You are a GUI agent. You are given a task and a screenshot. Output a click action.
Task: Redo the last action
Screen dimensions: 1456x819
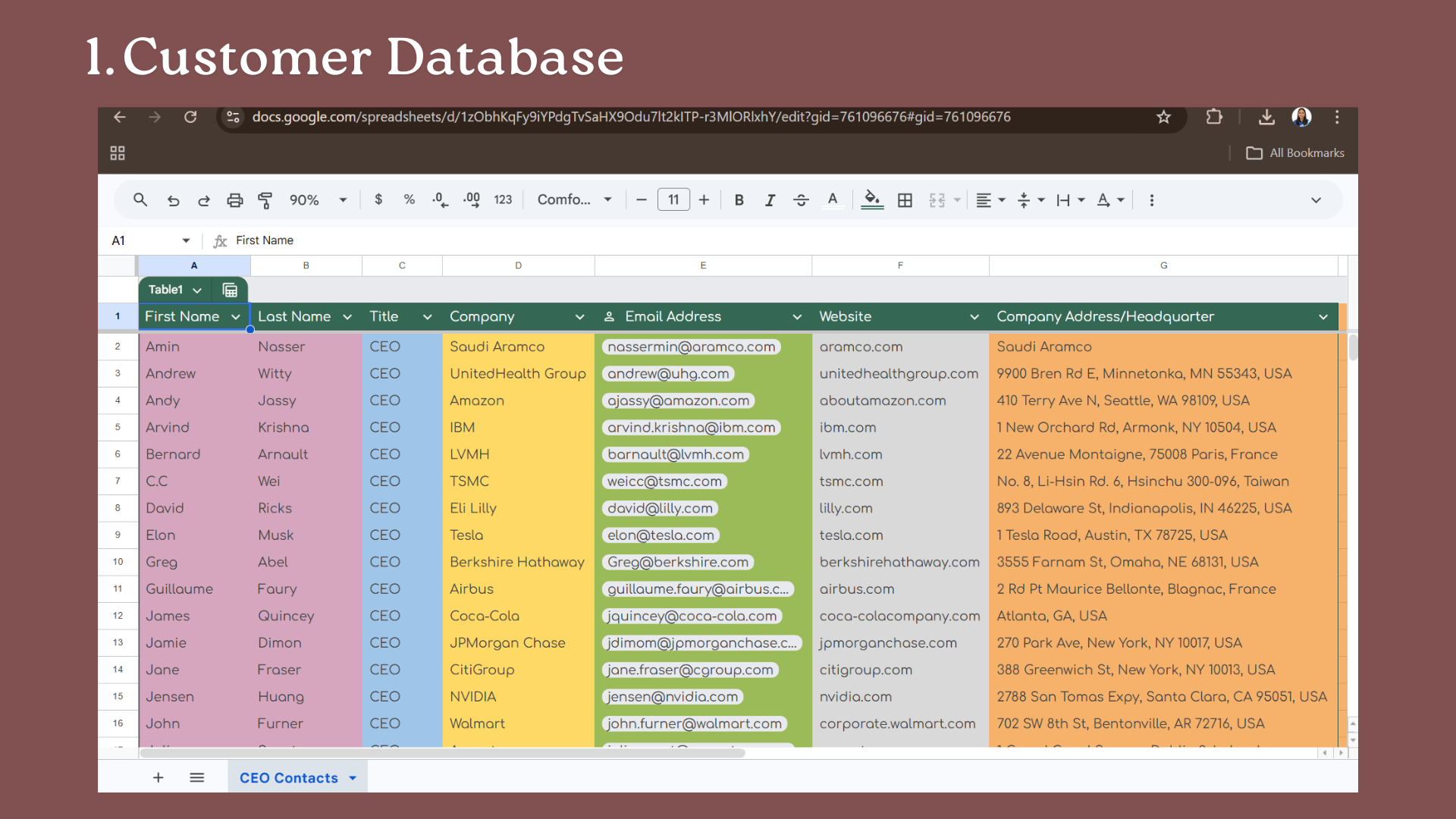point(204,200)
